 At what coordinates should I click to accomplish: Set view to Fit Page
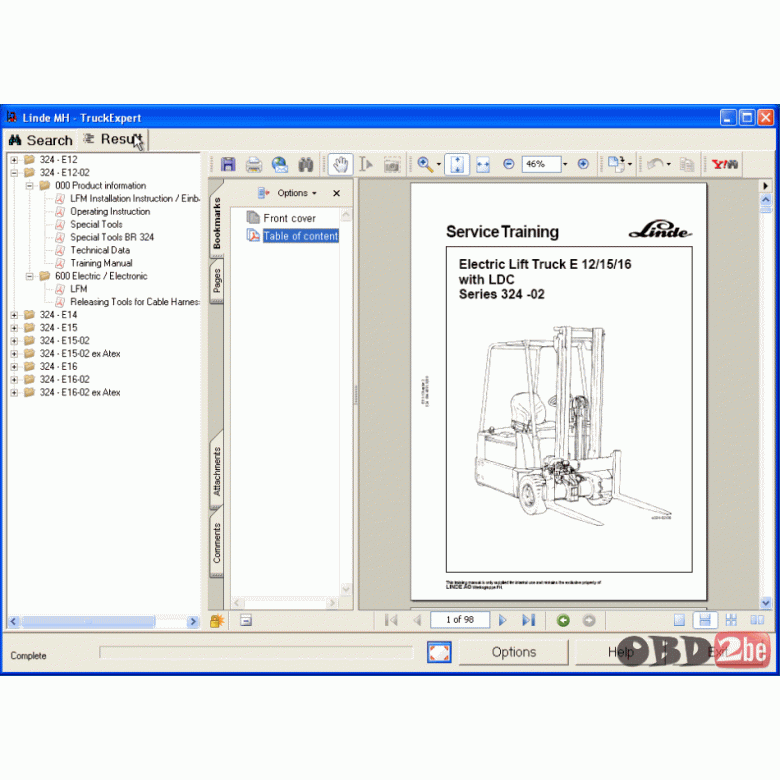(x=457, y=164)
